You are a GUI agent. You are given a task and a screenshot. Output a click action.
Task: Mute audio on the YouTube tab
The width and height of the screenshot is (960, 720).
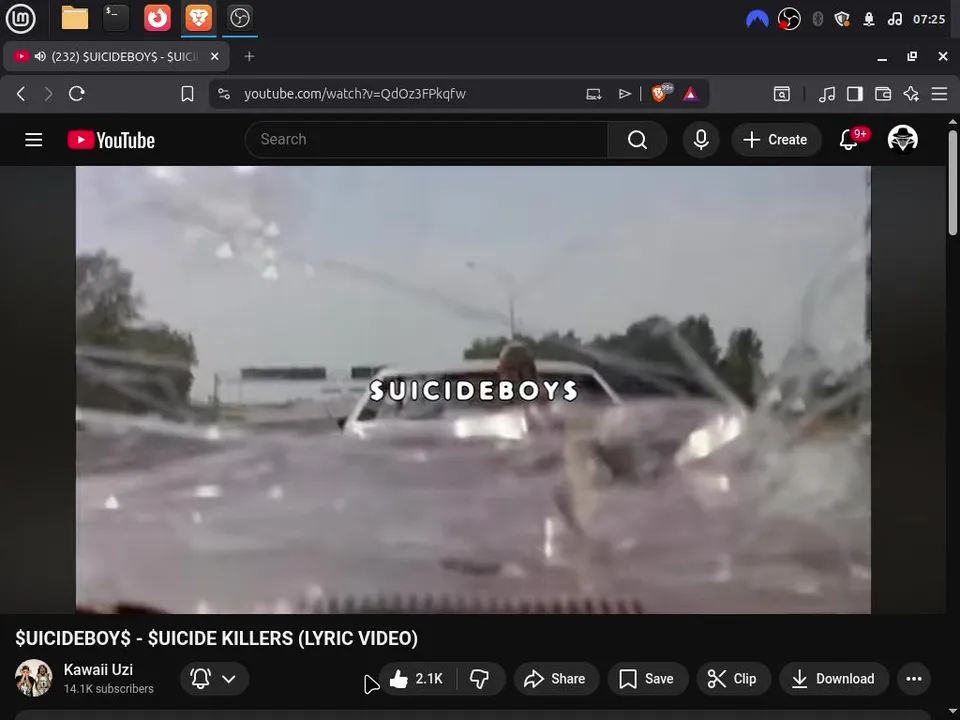40,56
